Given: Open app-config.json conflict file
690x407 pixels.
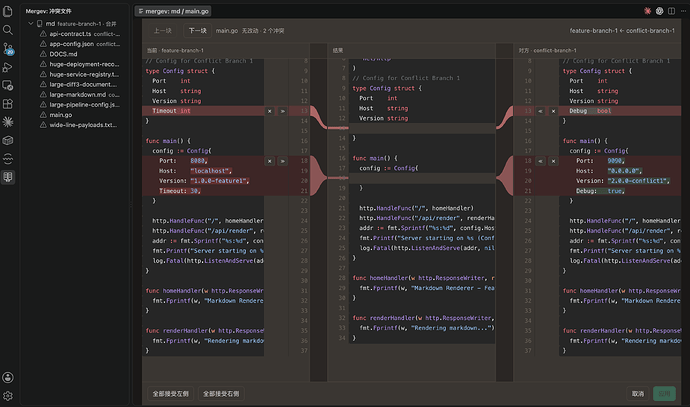Looking at the screenshot, I should (x=80, y=44).
